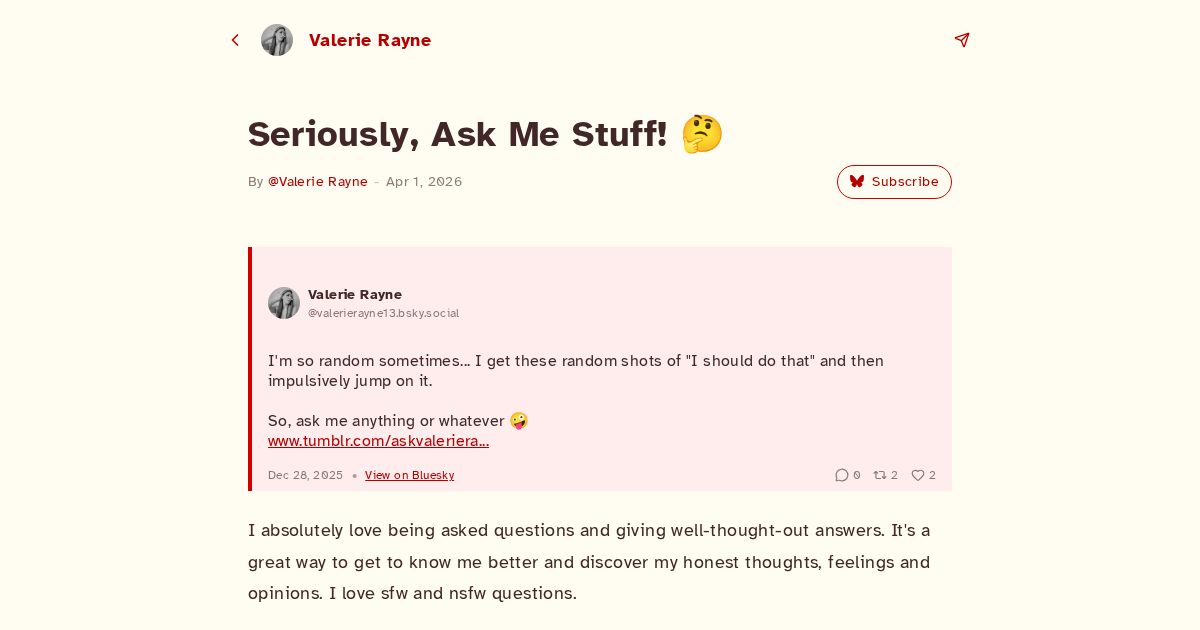The height and width of the screenshot is (630, 1200).
Task: Click the Dec 28, 2025 post date
Action: [305, 475]
